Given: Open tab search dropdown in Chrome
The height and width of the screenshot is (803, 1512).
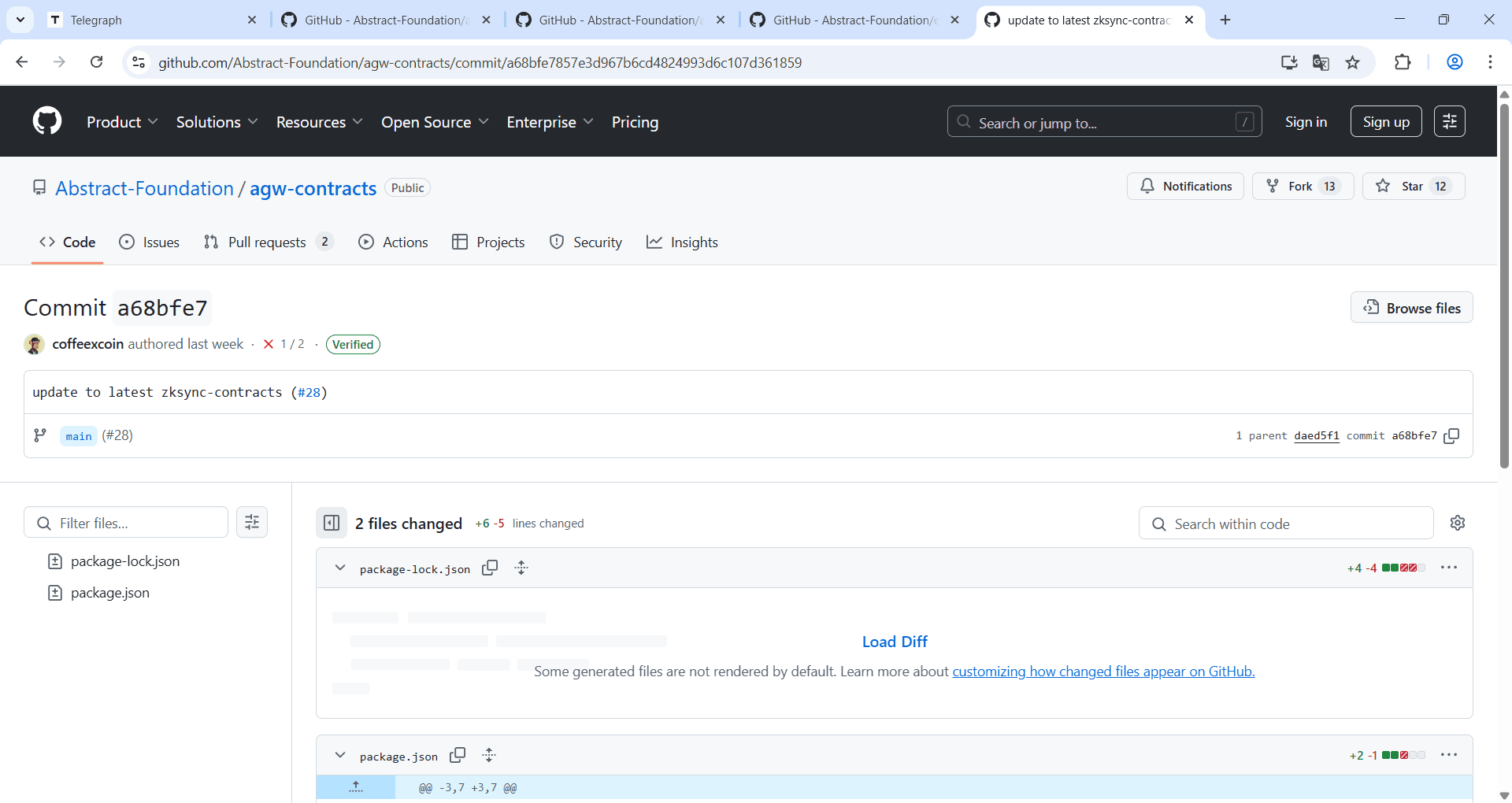Looking at the screenshot, I should [20, 20].
